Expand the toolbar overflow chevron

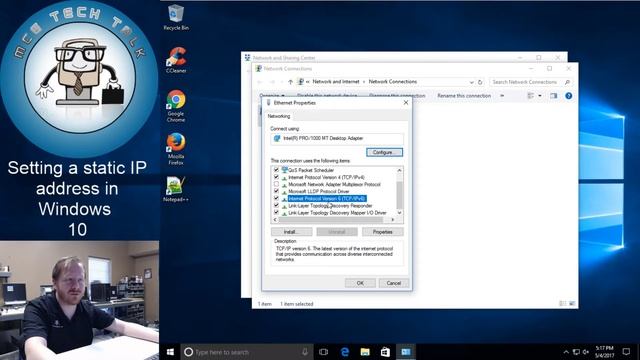[502, 96]
